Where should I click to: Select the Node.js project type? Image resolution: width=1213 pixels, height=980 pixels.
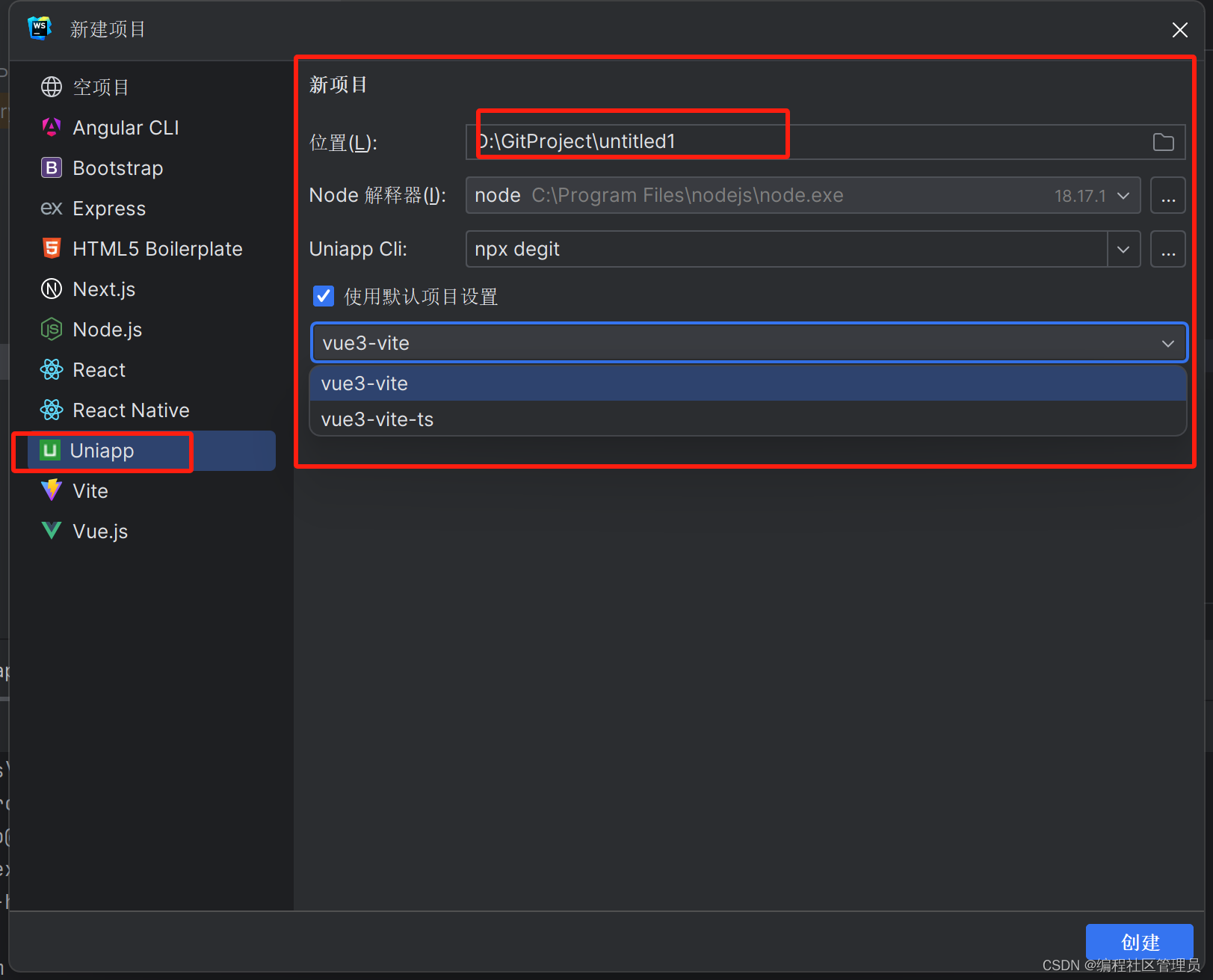tap(107, 329)
